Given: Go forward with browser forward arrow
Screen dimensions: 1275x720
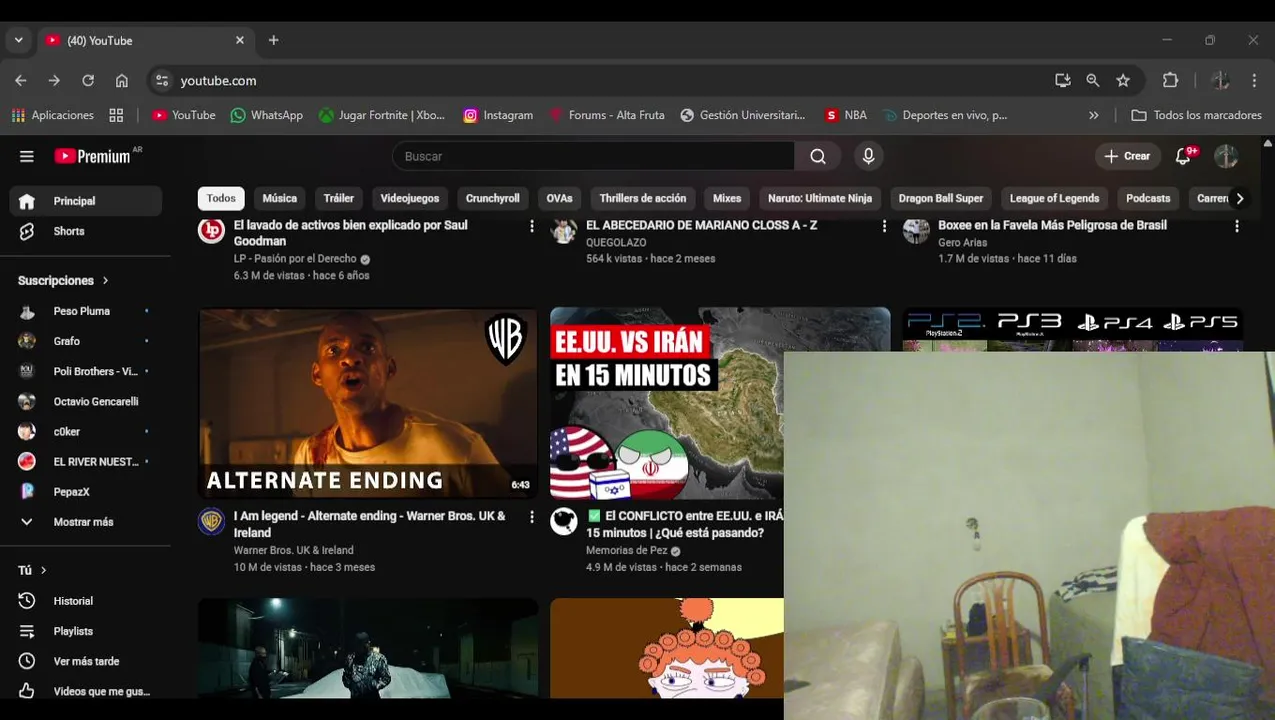Looking at the screenshot, I should (x=54, y=80).
